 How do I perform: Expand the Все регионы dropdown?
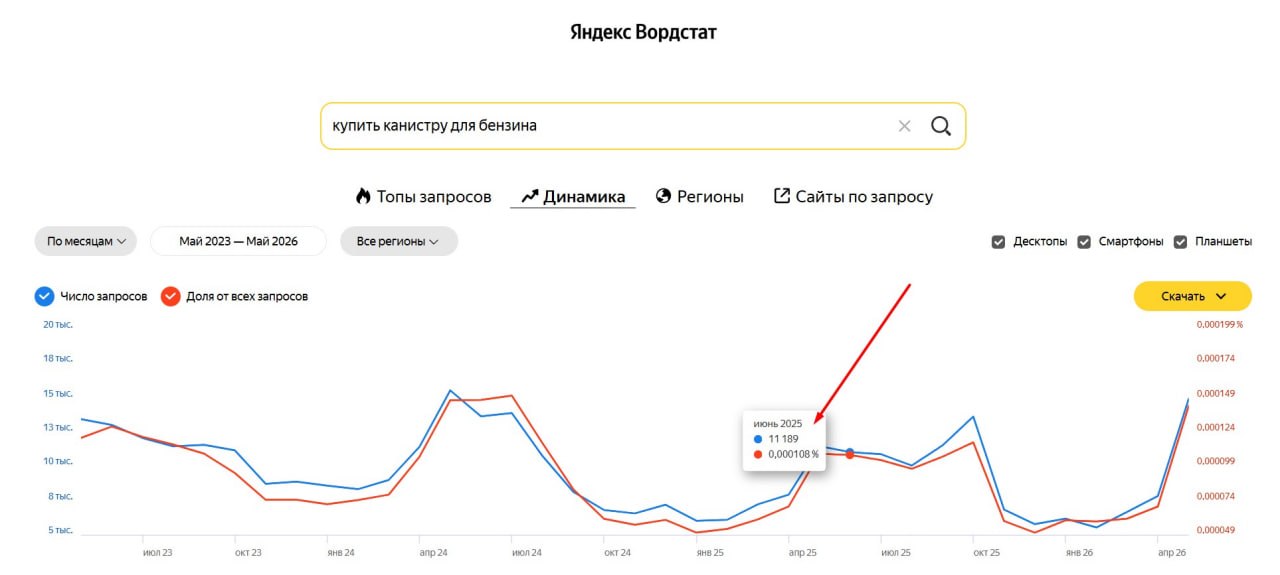tap(399, 241)
